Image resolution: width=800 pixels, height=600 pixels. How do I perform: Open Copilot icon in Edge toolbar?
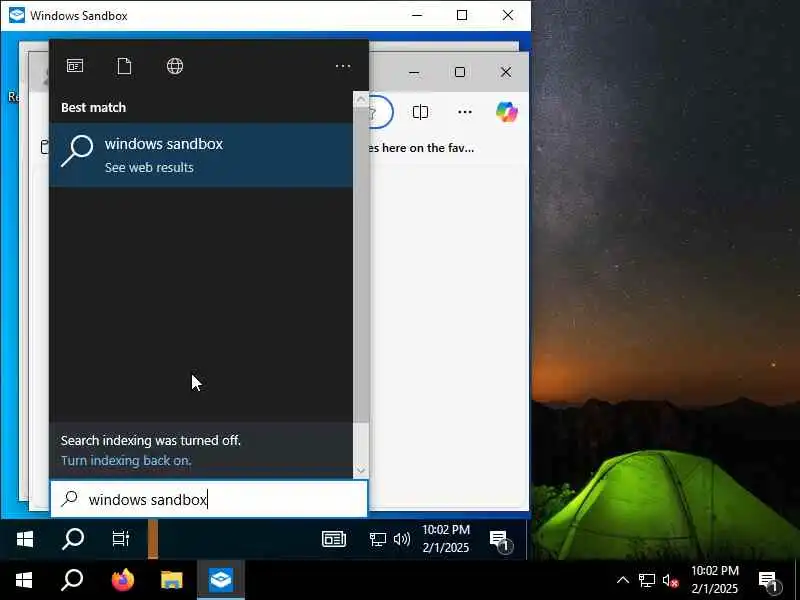(x=507, y=112)
